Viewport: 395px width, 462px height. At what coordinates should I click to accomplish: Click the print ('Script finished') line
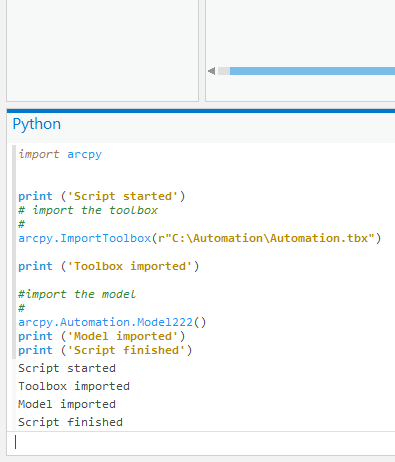(105, 350)
